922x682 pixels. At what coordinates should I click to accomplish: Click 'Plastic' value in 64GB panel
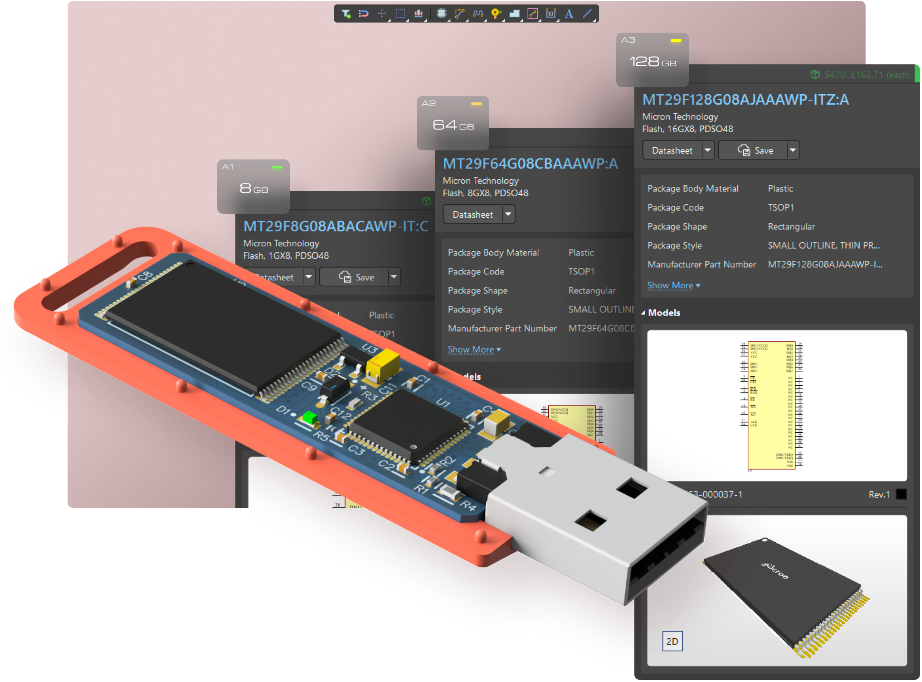581,253
